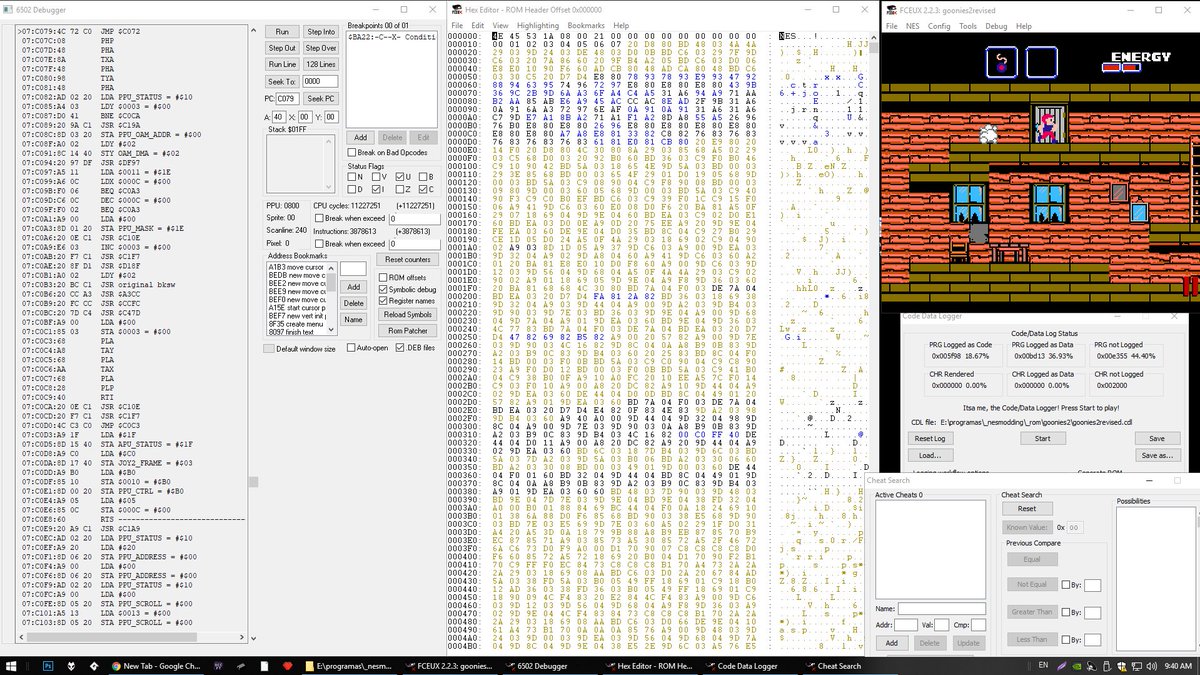Click the Run Line button

[x=283, y=64]
